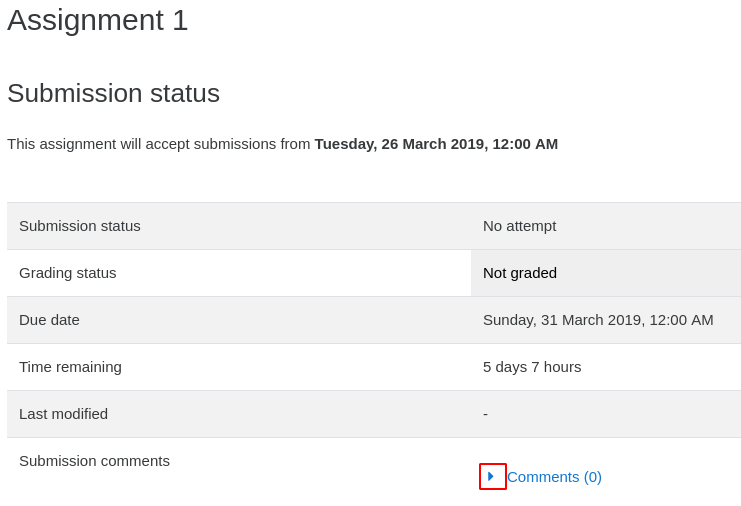This screenshot has height=506, width=741.
Task: Click the No attempt status value
Action: [x=519, y=226]
